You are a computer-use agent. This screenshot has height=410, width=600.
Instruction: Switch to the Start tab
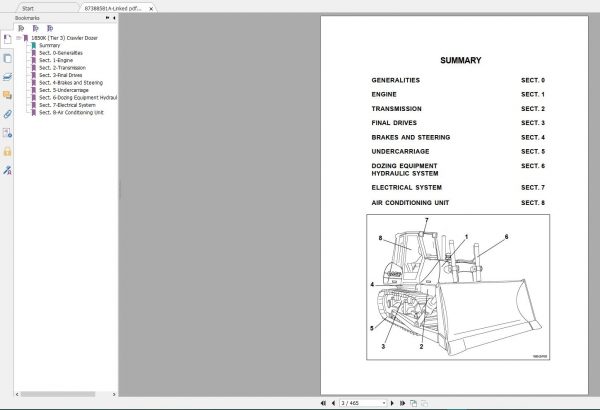[28, 8]
